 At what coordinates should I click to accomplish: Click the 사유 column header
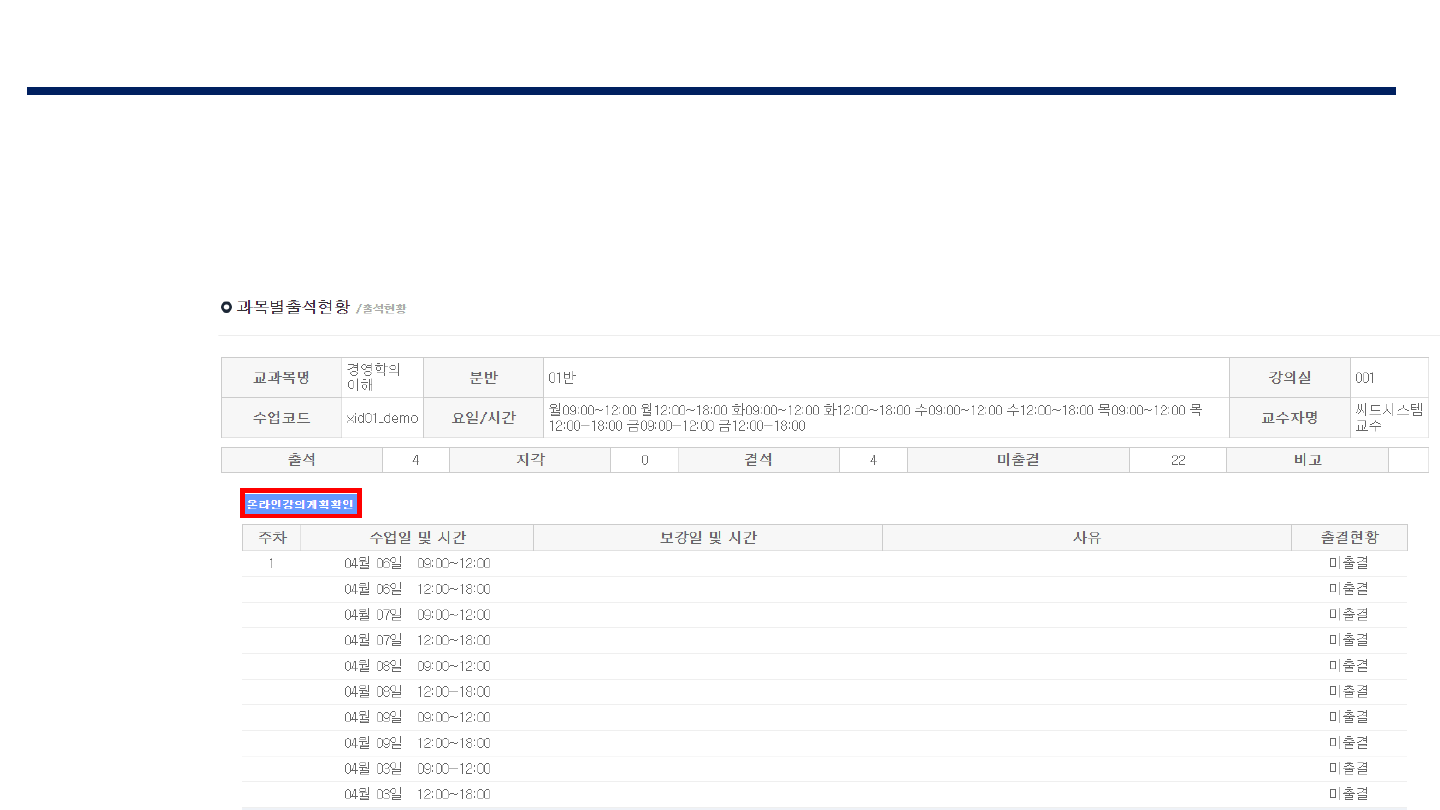coord(1086,538)
